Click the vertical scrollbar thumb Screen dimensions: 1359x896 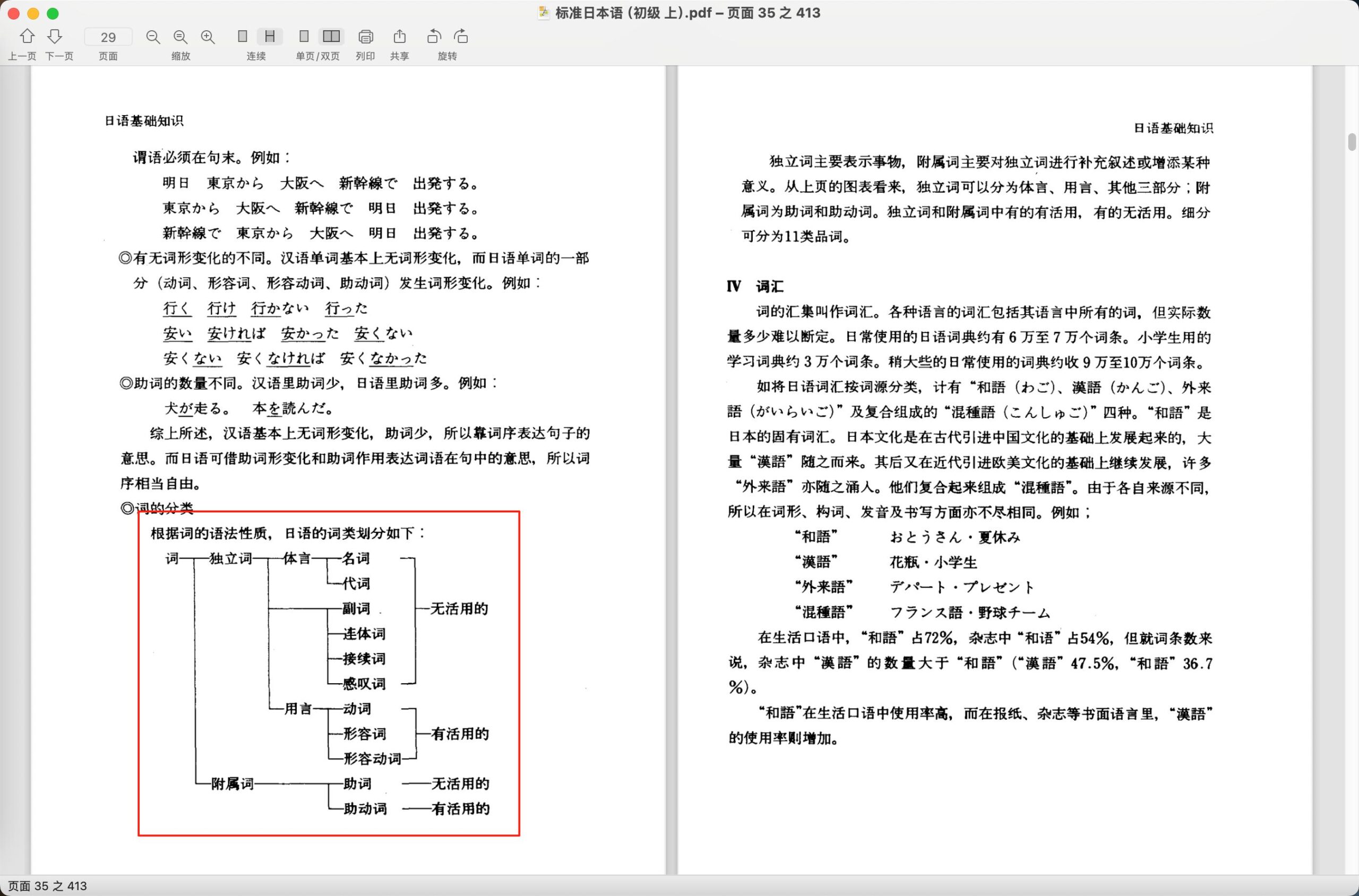coord(1352,142)
